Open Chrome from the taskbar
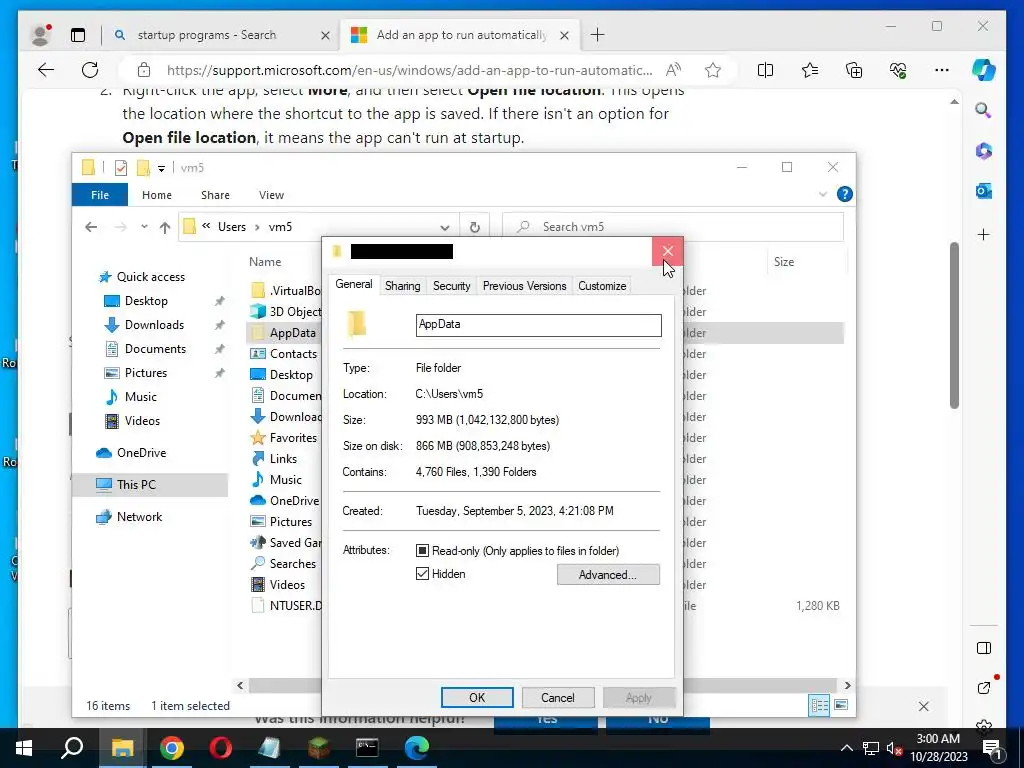Screen dimensions: 1024x768 (172, 748)
